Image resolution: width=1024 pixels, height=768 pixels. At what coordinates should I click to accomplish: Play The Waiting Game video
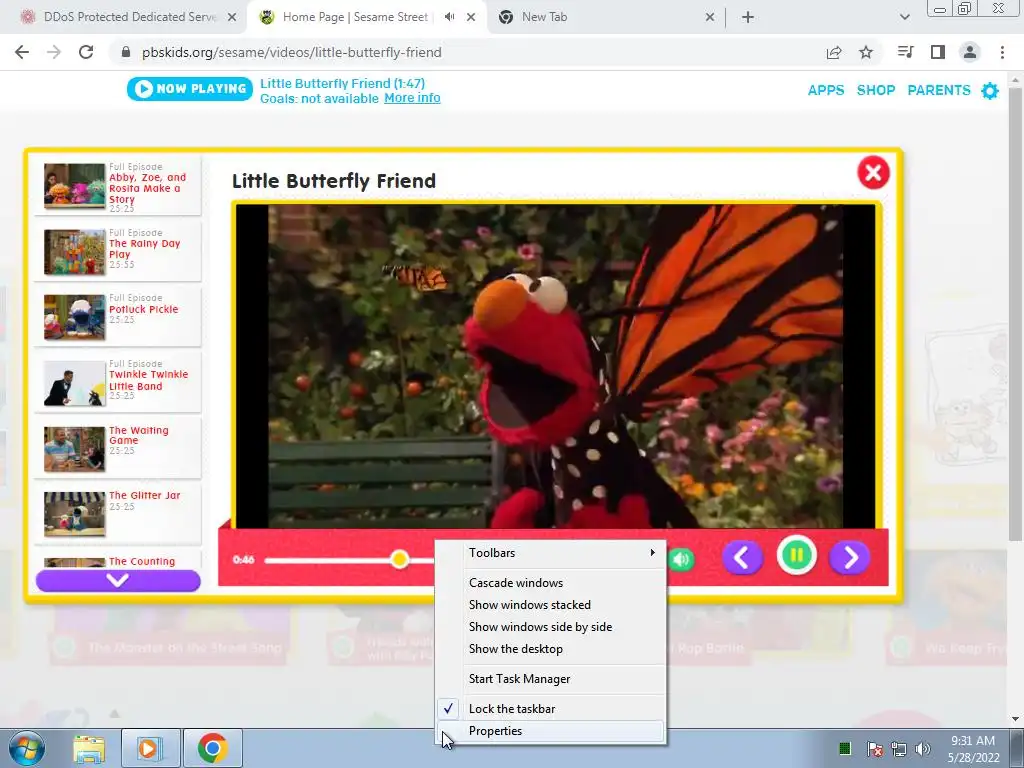[118, 449]
